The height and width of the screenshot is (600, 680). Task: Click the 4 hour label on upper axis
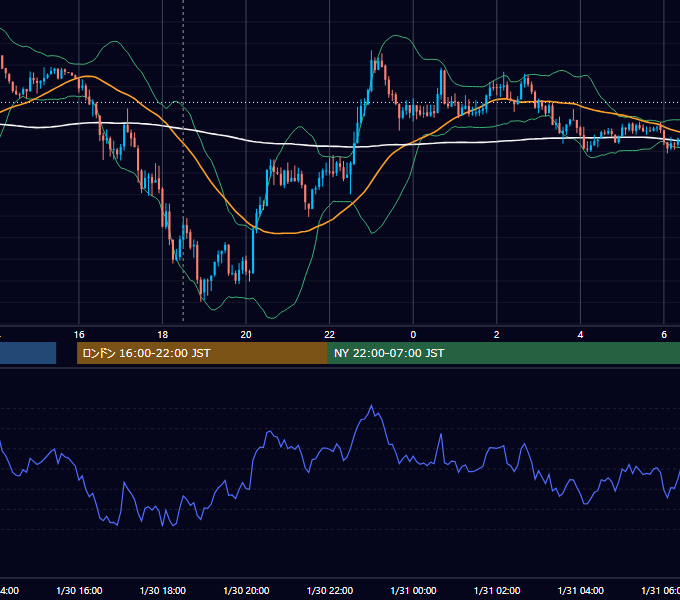[x=580, y=335]
